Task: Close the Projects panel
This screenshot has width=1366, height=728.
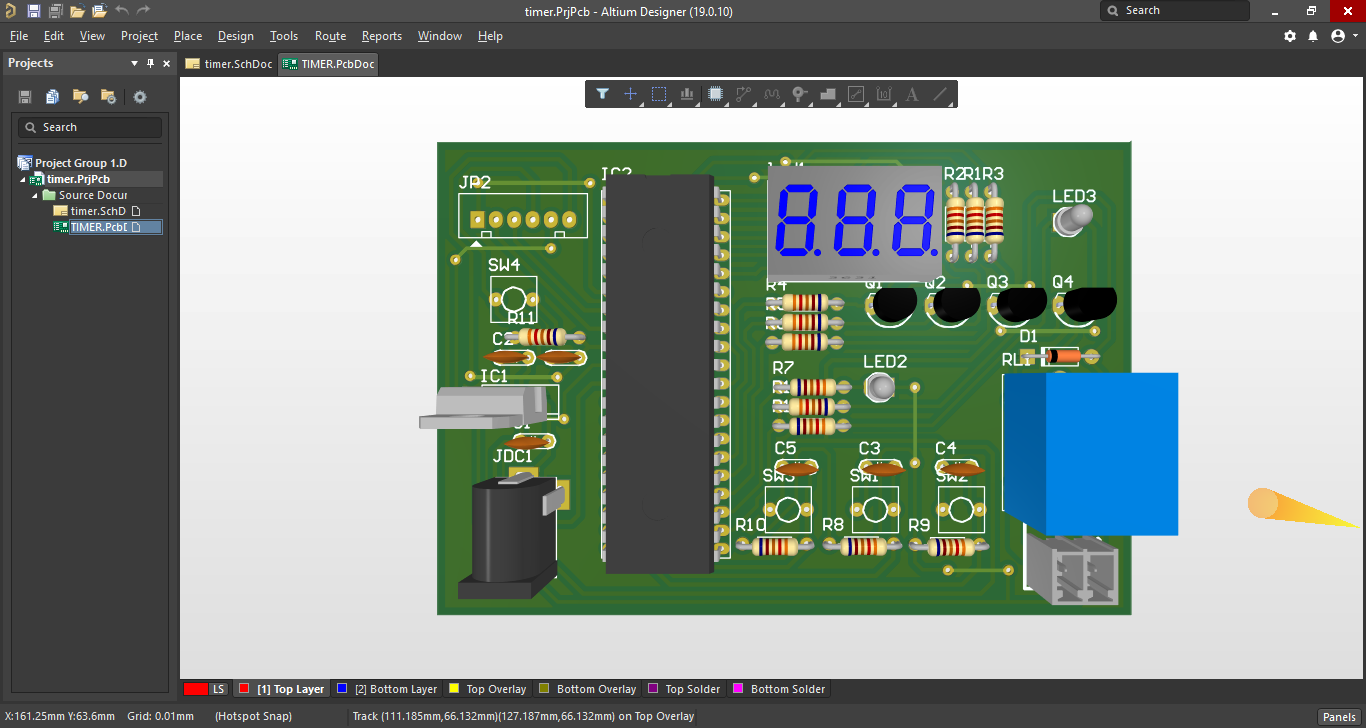Action: (165, 63)
